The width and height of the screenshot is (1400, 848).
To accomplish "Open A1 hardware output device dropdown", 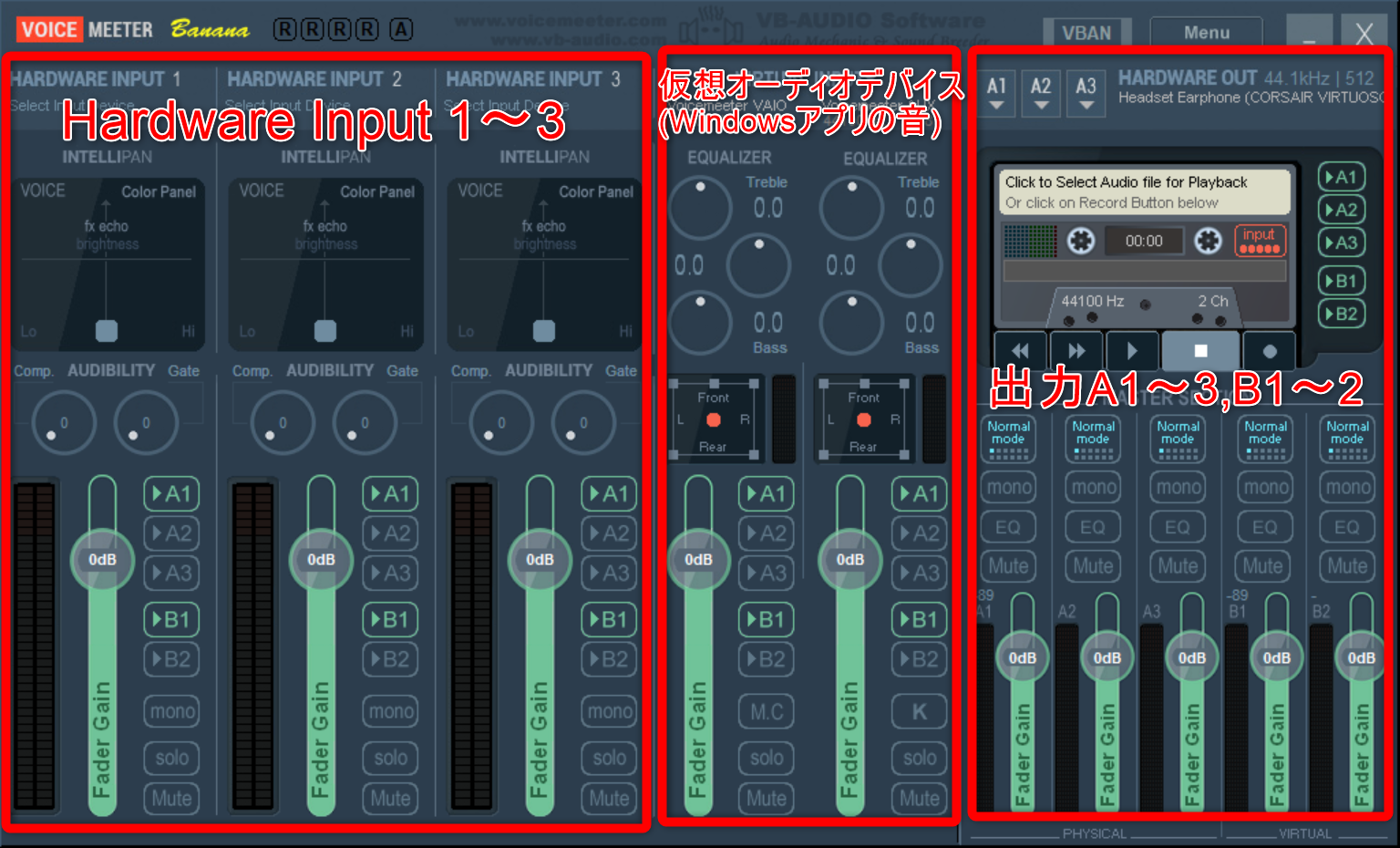I will 997,93.
